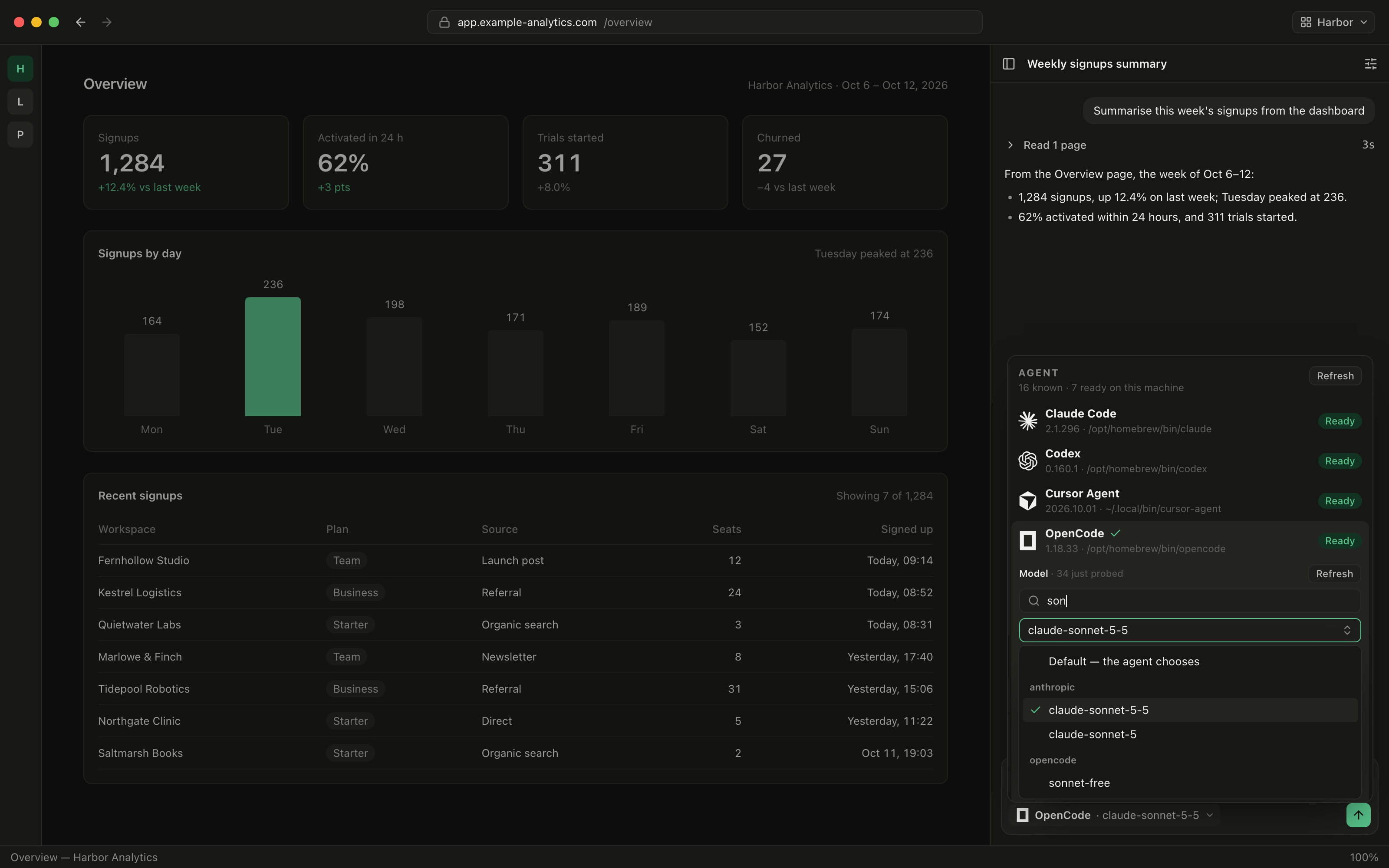The width and height of the screenshot is (1389, 868).
Task: Click the Claude Code starburst icon
Action: coord(1027,421)
